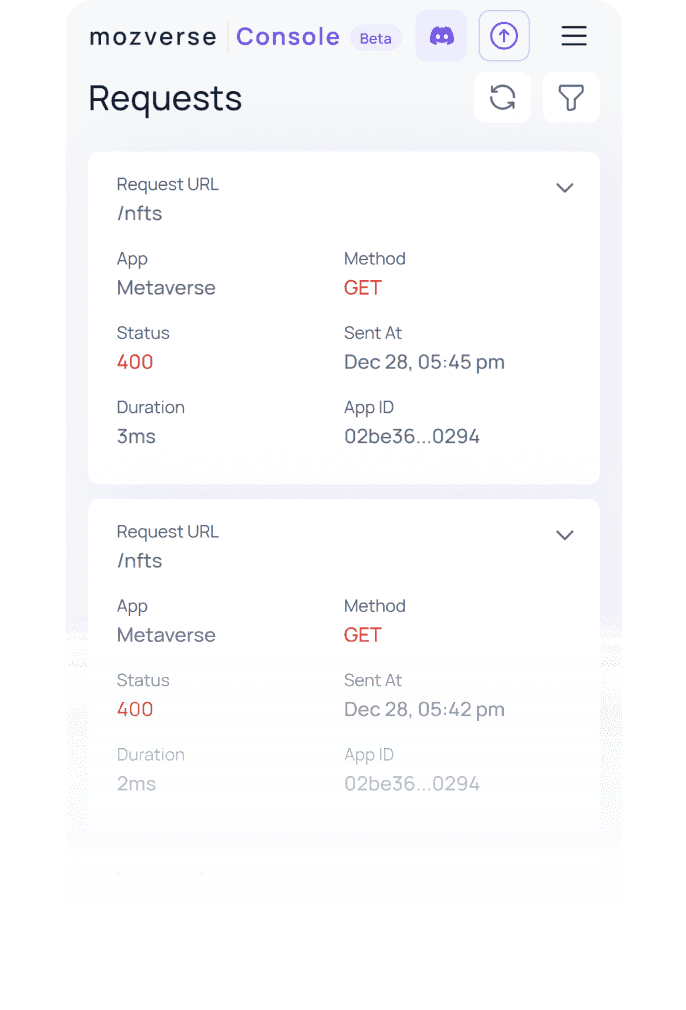The image size is (686, 1010).
Task: Click the mozverse logo
Action: click(153, 37)
